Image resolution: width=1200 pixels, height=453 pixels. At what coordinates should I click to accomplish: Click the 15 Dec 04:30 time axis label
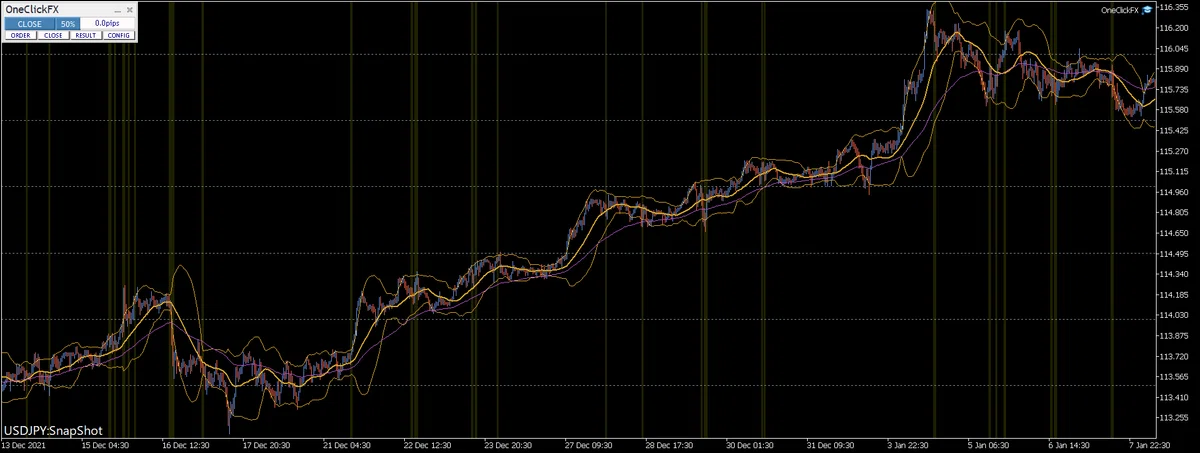click(103, 445)
